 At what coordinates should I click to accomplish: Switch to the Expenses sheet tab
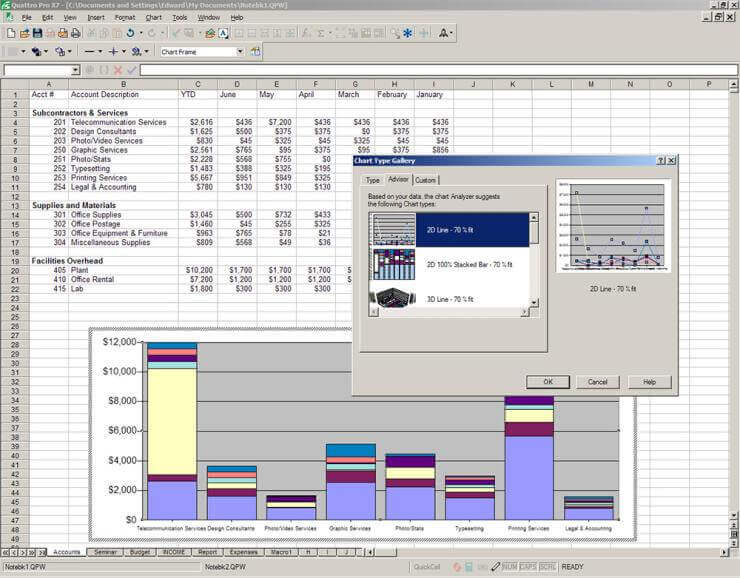pyautogui.click(x=244, y=552)
